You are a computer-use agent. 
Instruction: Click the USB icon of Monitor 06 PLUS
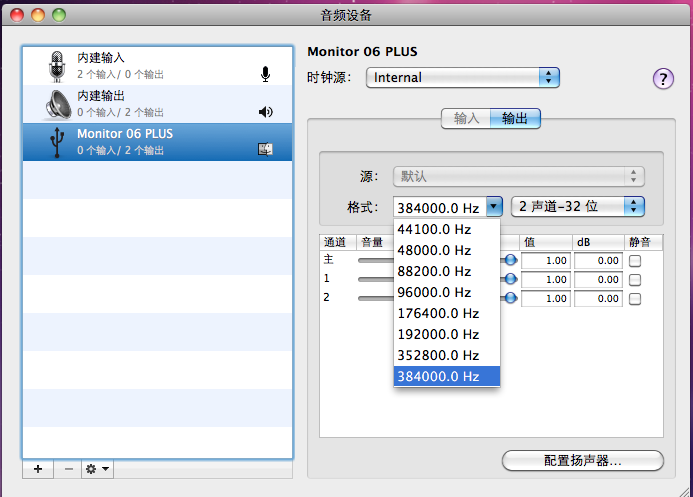coord(57,142)
